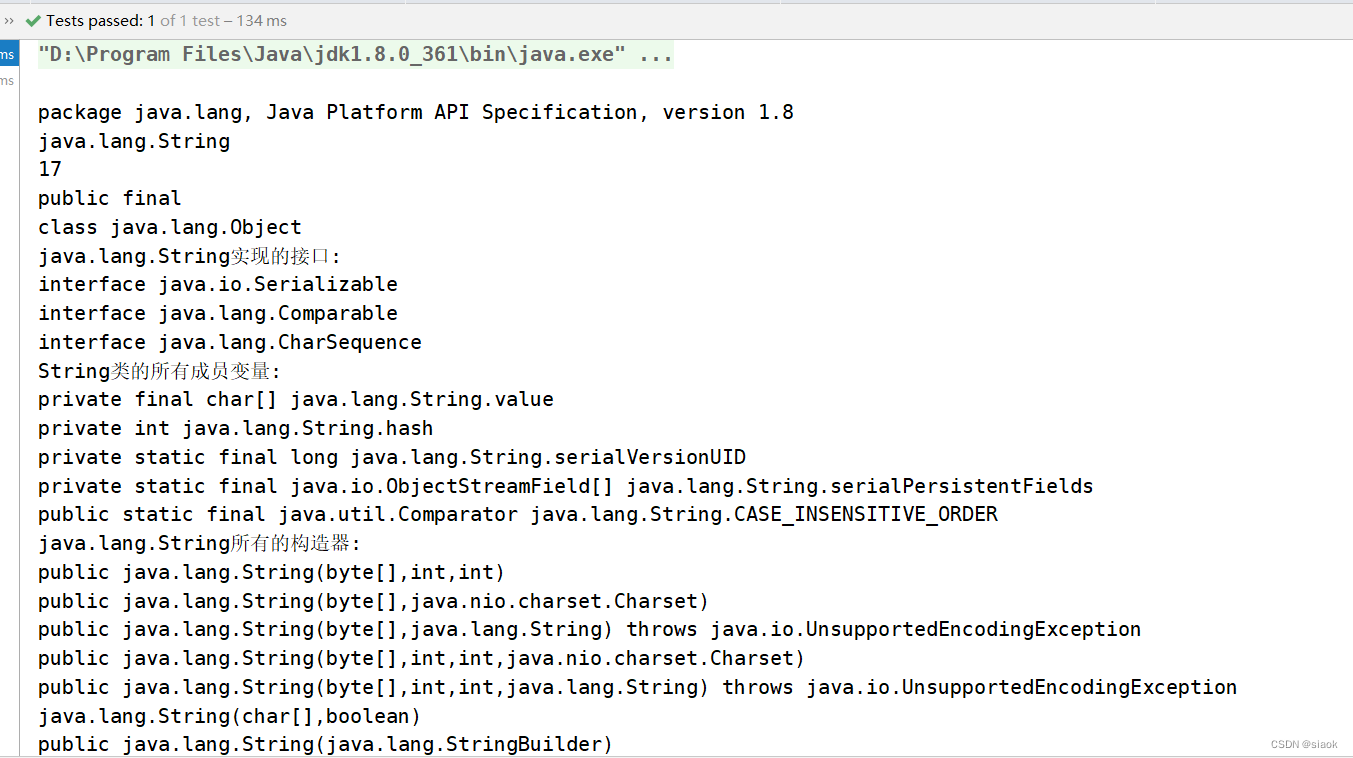1353x758 pixels.
Task: Click the '17' output line
Action: click(x=50, y=169)
